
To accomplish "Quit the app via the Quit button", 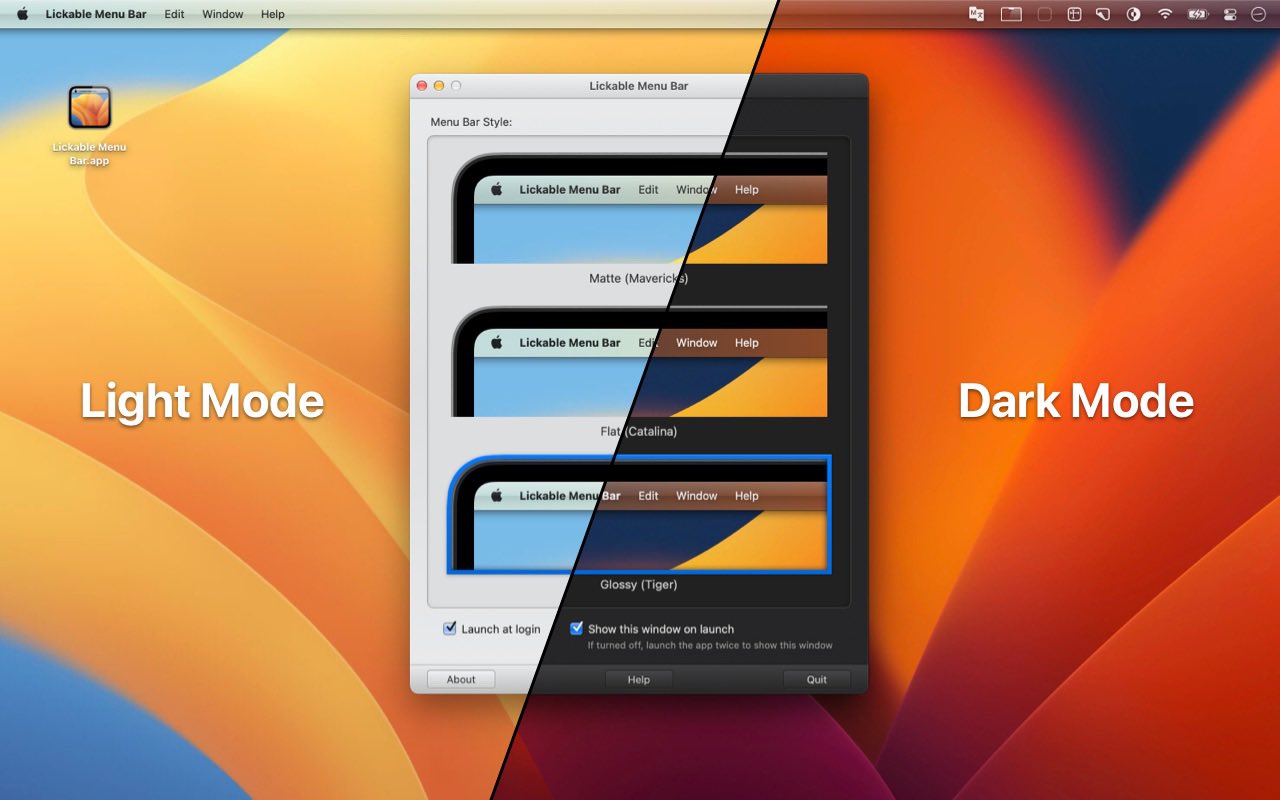I will pos(816,679).
